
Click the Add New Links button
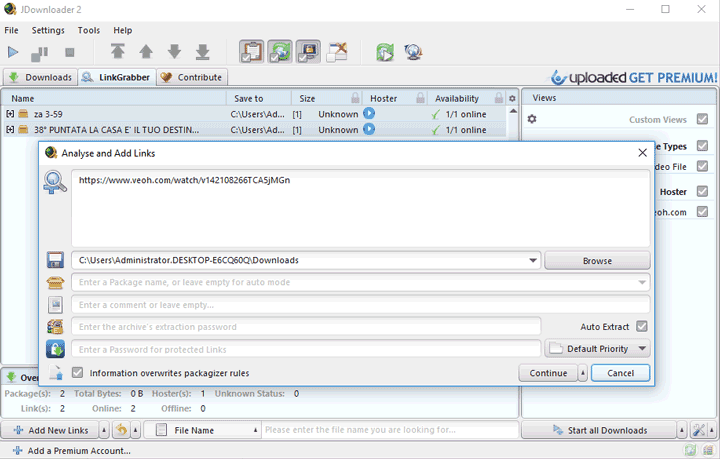50,430
